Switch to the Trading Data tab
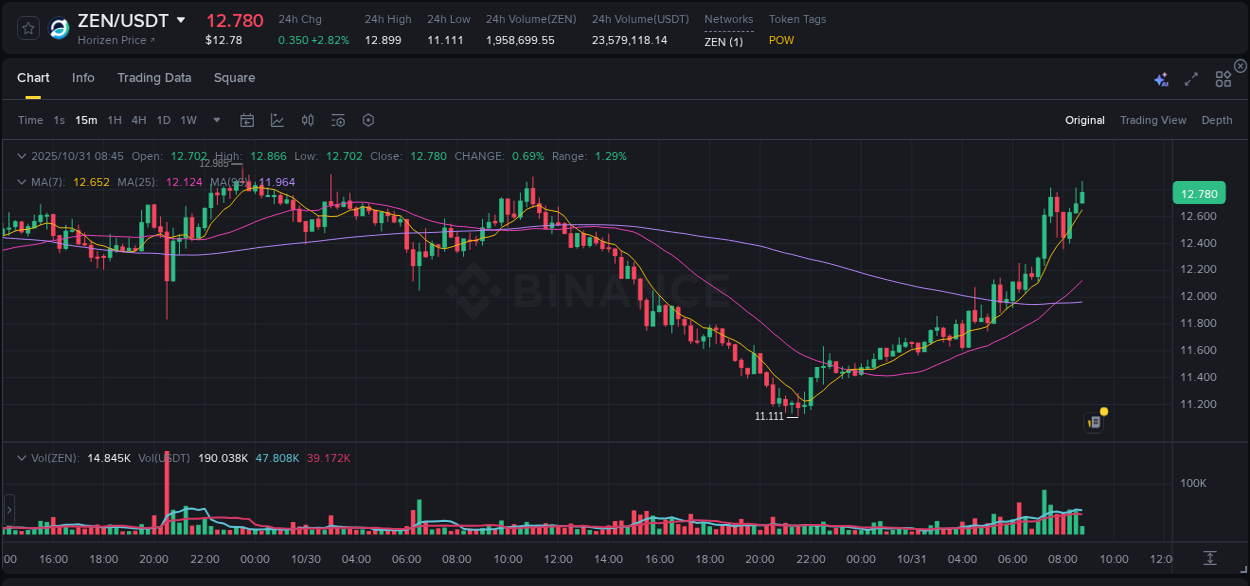This screenshot has width=1250, height=586. click(x=154, y=78)
